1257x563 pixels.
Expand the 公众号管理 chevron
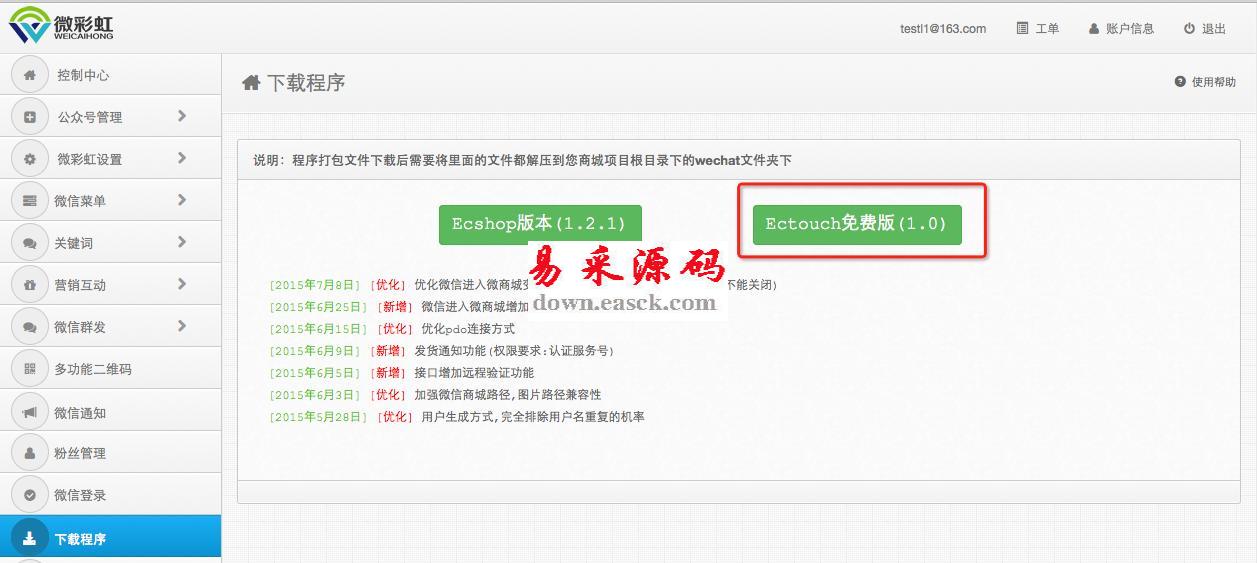[182, 116]
